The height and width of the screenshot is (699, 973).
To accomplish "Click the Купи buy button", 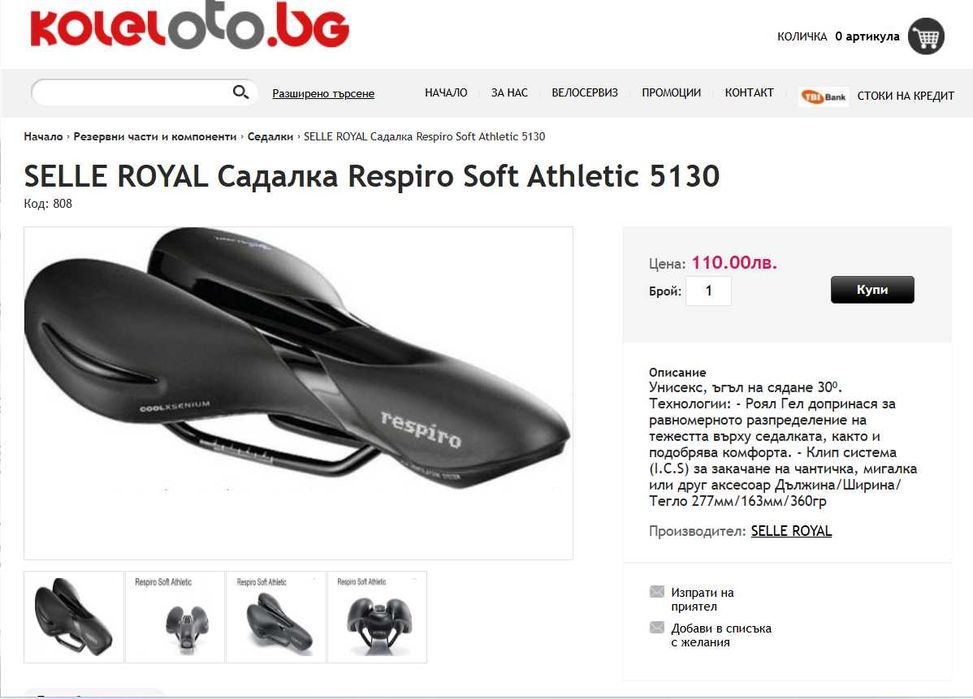I will [x=872, y=290].
